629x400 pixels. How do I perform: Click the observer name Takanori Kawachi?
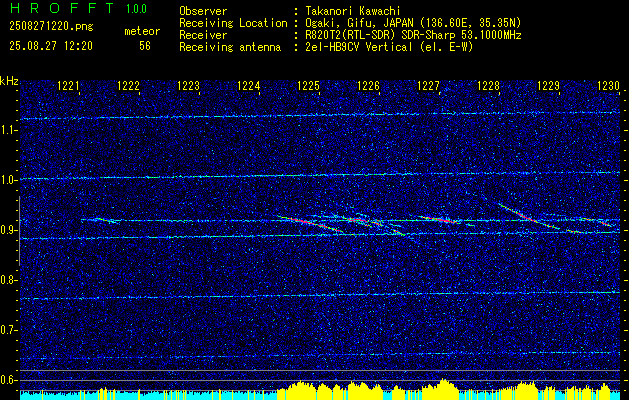tap(353, 11)
